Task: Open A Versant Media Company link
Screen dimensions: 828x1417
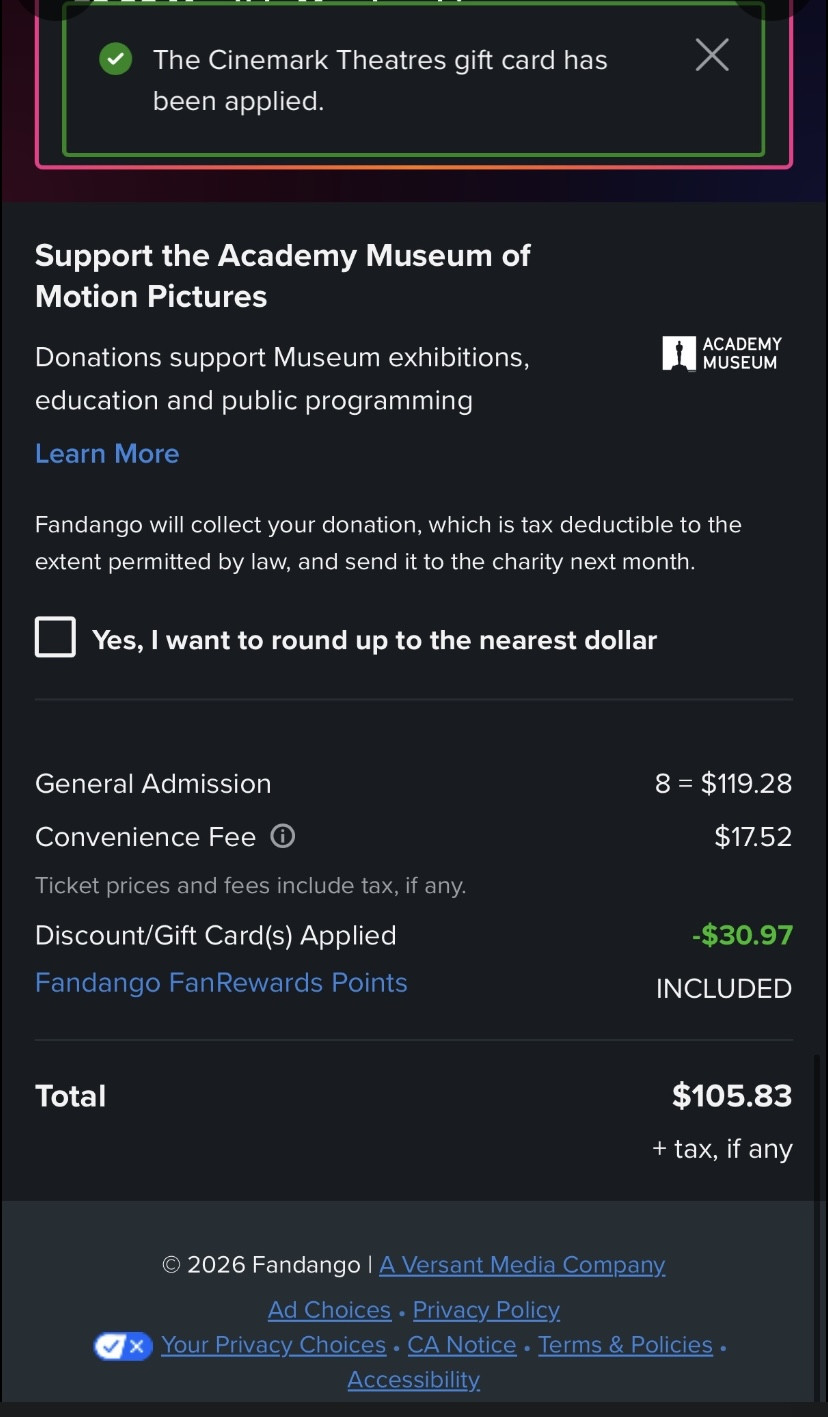Action: pyautogui.click(x=522, y=1264)
